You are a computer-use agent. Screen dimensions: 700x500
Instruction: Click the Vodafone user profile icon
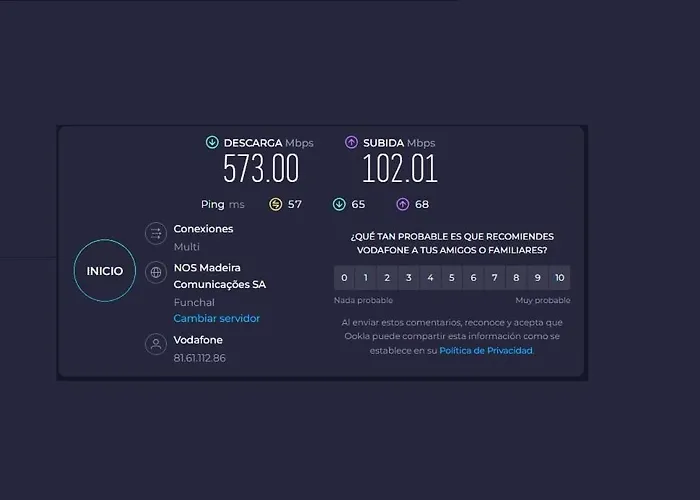pos(155,344)
